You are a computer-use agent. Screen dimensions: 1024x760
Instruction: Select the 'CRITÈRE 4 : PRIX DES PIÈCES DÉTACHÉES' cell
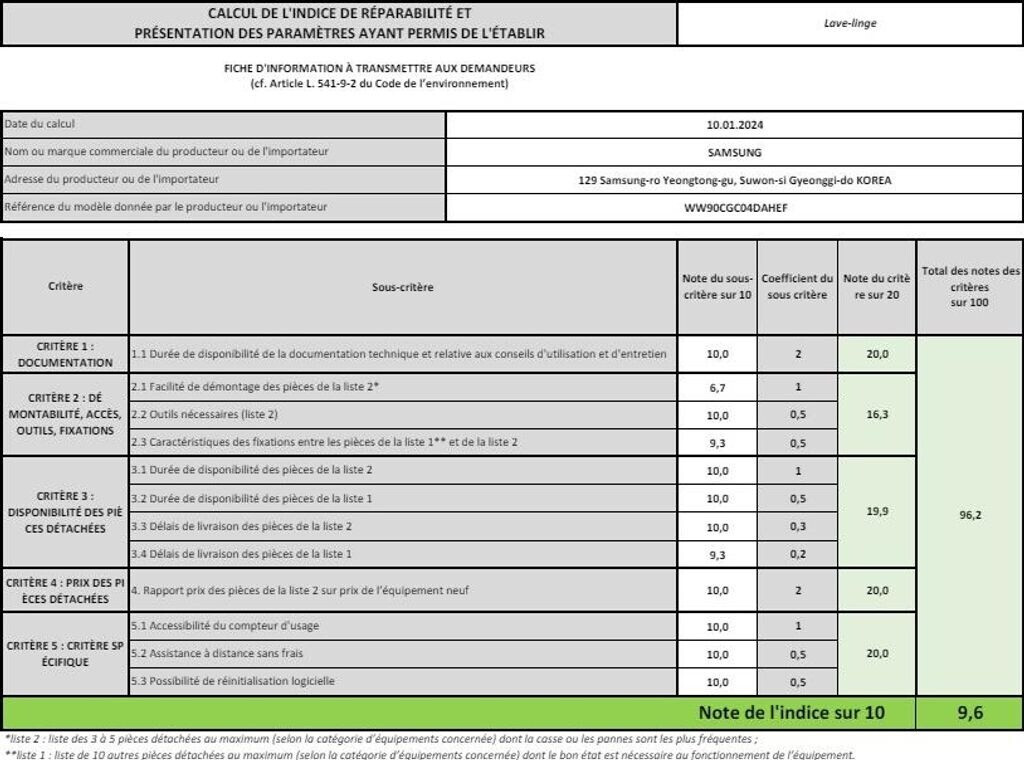click(x=65, y=590)
